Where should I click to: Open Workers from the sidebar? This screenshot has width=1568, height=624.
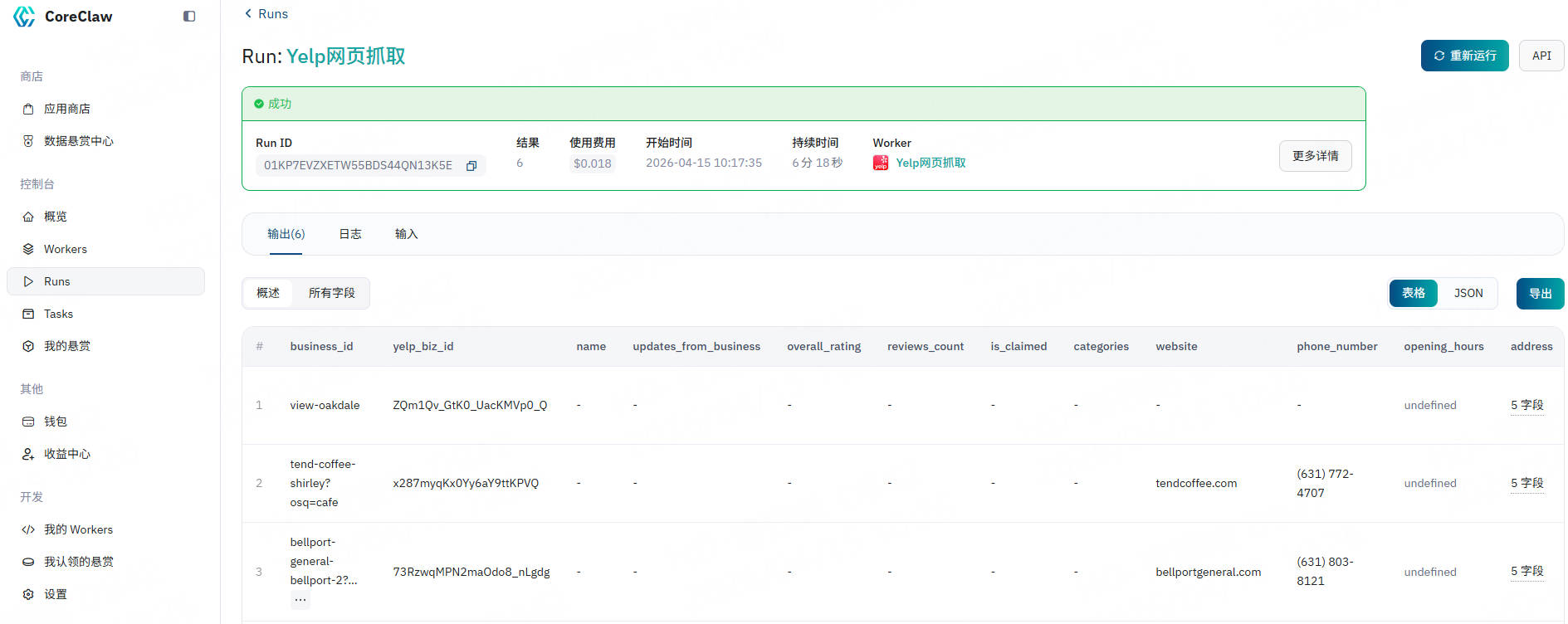coord(65,249)
